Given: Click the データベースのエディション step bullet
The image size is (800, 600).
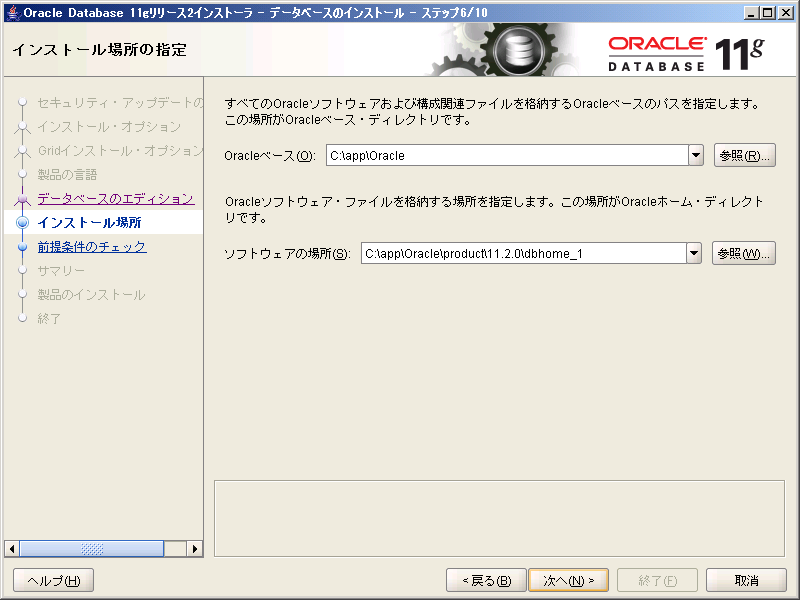Looking at the screenshot, I should coord(22,199).
